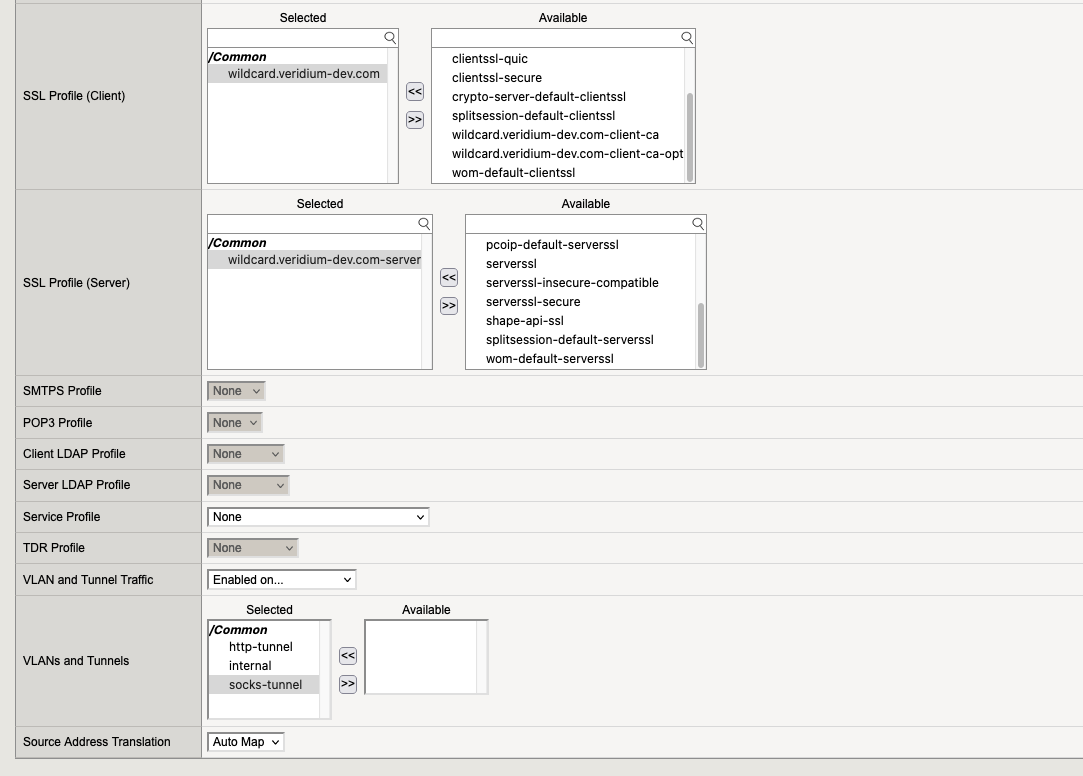The width and height of the screenshot is (1083, 776).
Task: Open the VLAN and Tunnel Traffic dropdown
Action: [282, 580]
